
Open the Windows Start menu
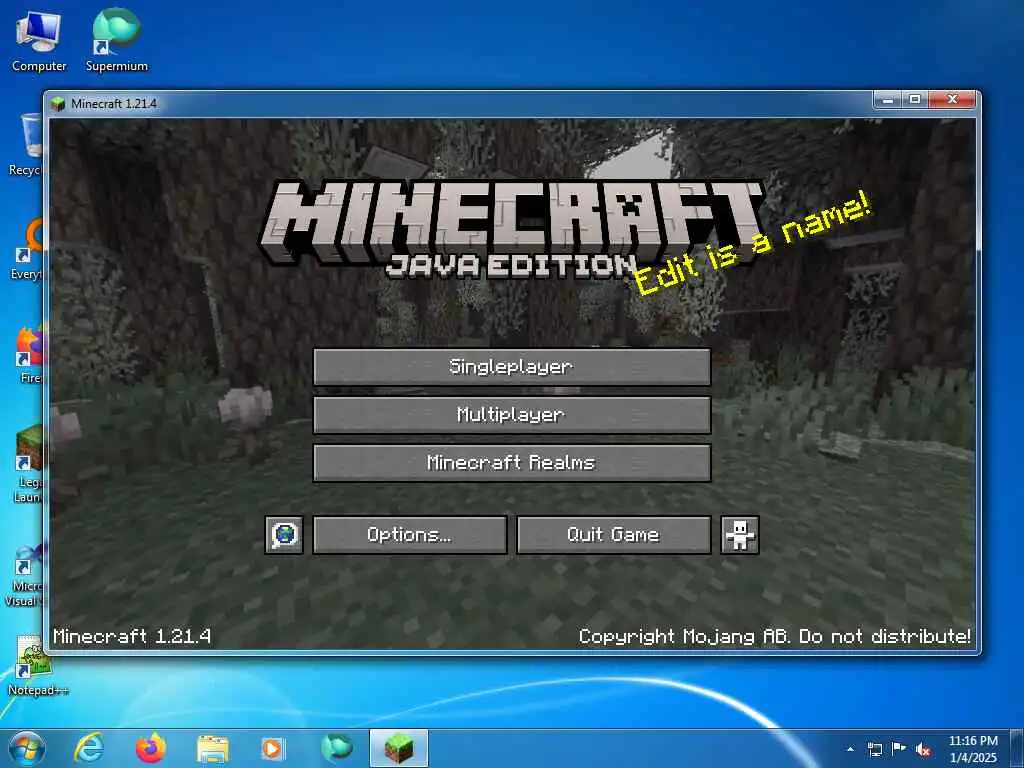pos(27,748)
